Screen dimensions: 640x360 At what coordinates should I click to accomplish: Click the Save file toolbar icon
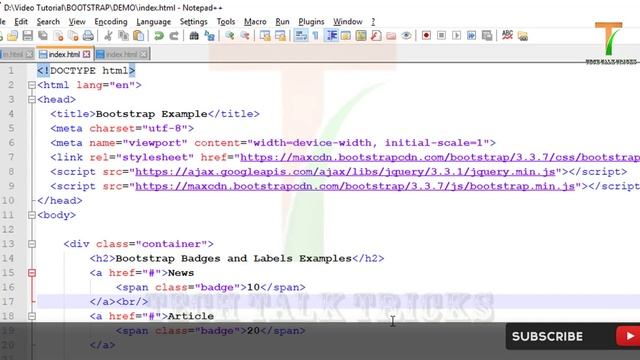pyautogui.click(x=27, y=36)
